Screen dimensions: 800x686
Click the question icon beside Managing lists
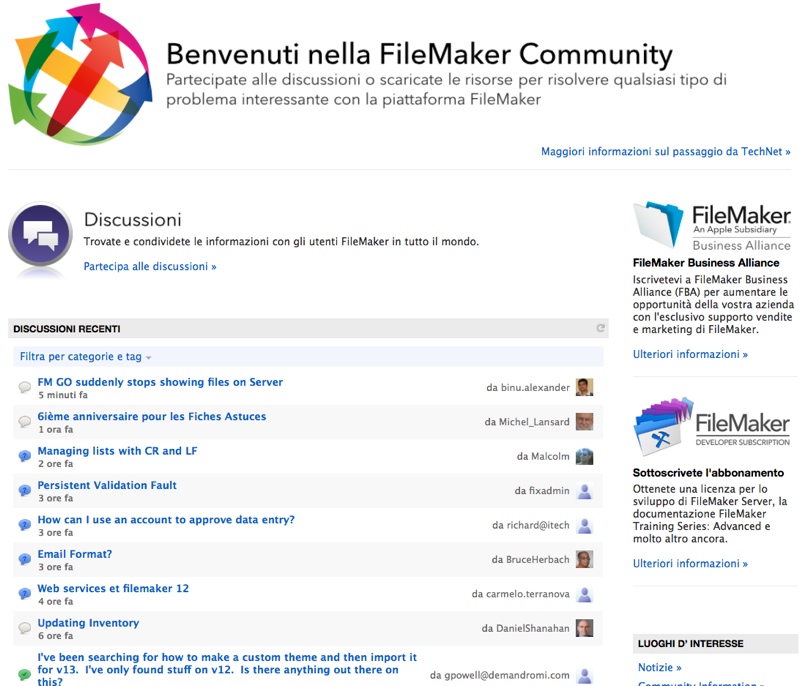[24, 456]
